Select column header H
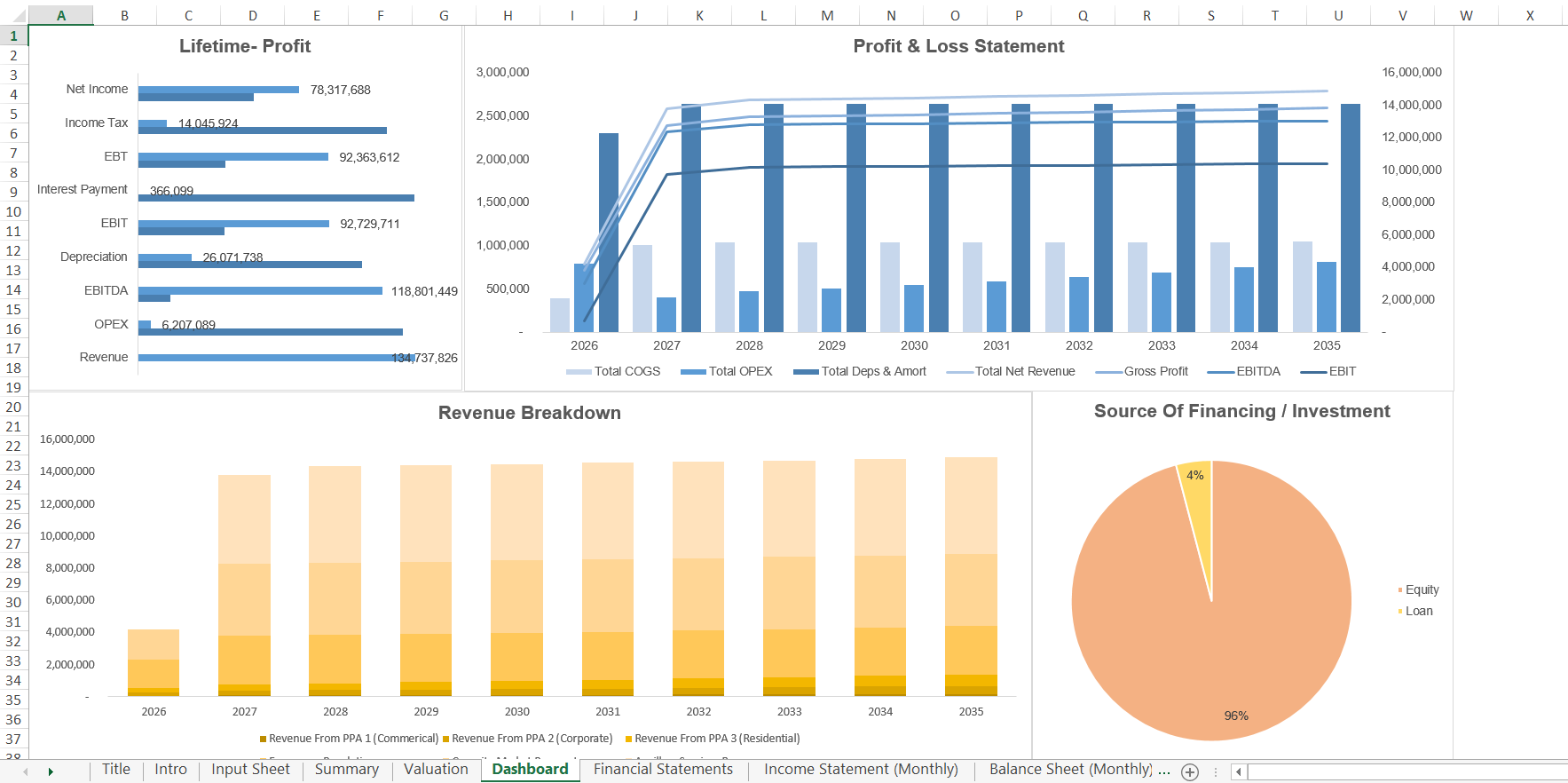 508,15
